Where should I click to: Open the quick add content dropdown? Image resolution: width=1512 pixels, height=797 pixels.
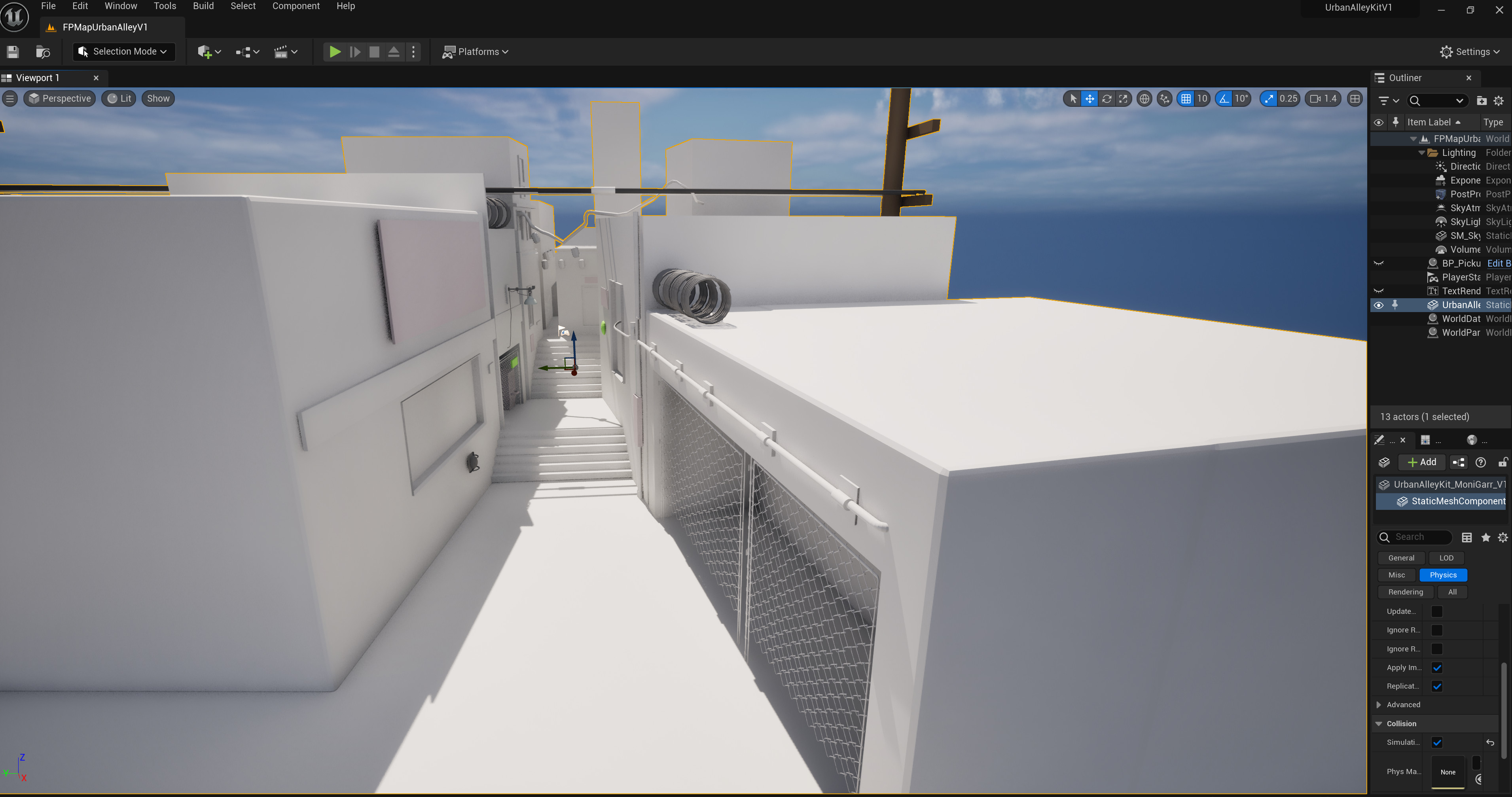pos(209,52)
